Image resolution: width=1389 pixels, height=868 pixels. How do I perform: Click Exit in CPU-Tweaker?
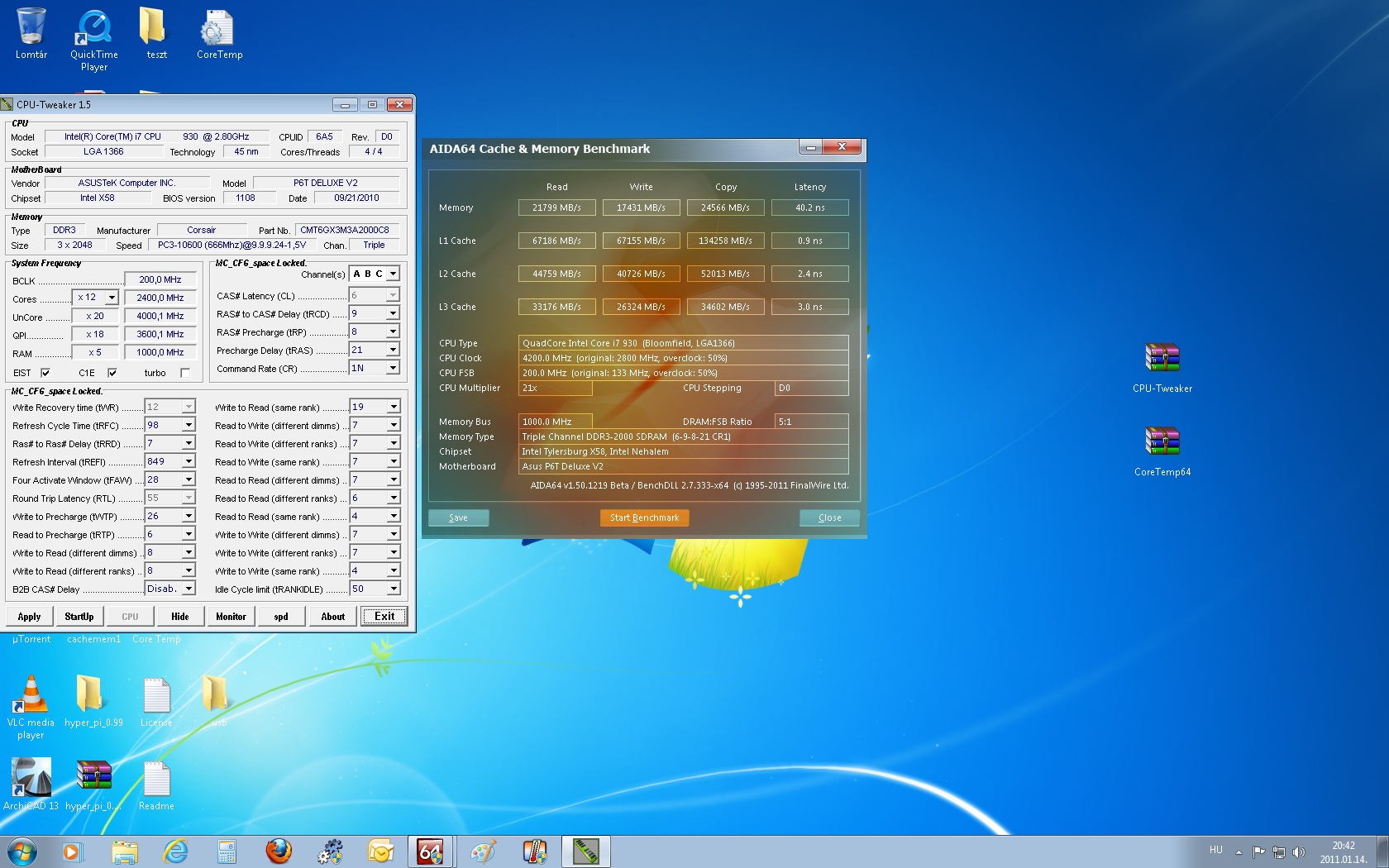click(384, 617)
